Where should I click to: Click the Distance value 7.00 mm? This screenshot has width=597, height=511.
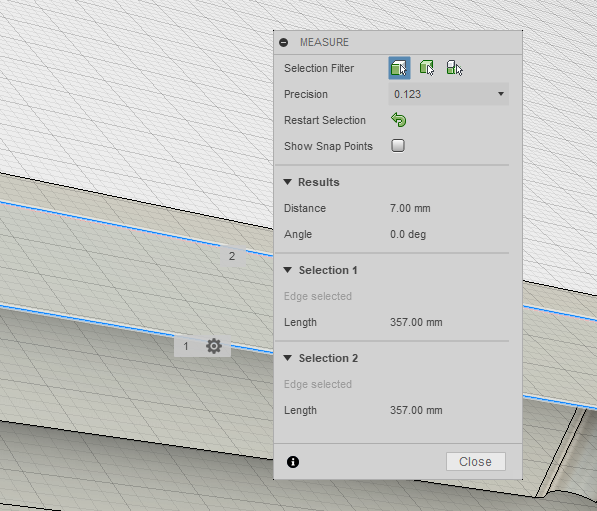(410, 208)
